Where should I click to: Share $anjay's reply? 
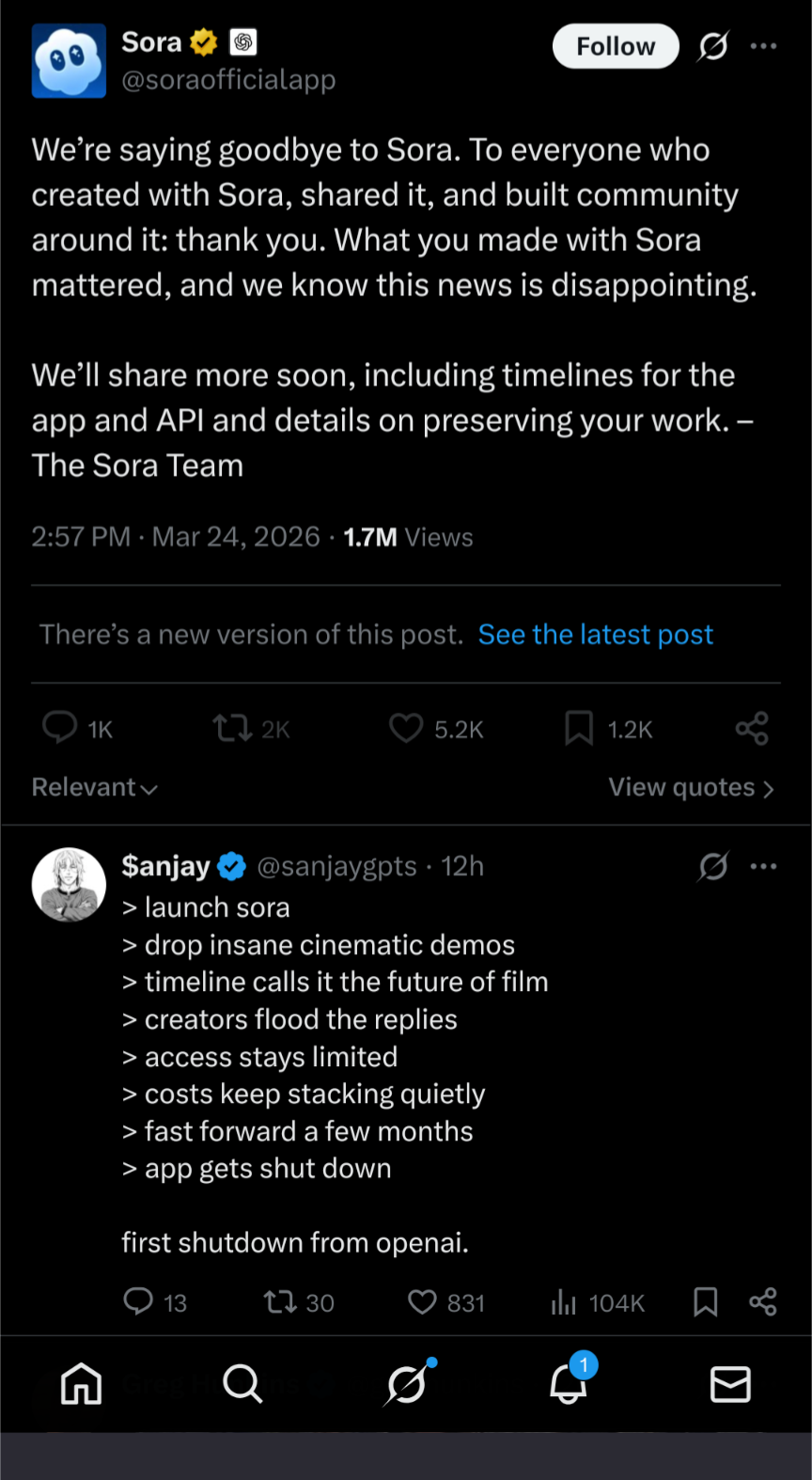[x=763, y=1302]
